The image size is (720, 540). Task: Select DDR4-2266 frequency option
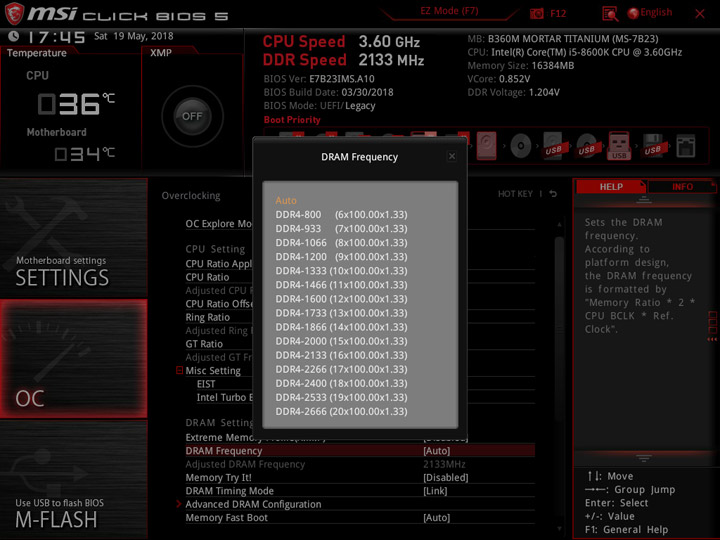click(341, 369)
